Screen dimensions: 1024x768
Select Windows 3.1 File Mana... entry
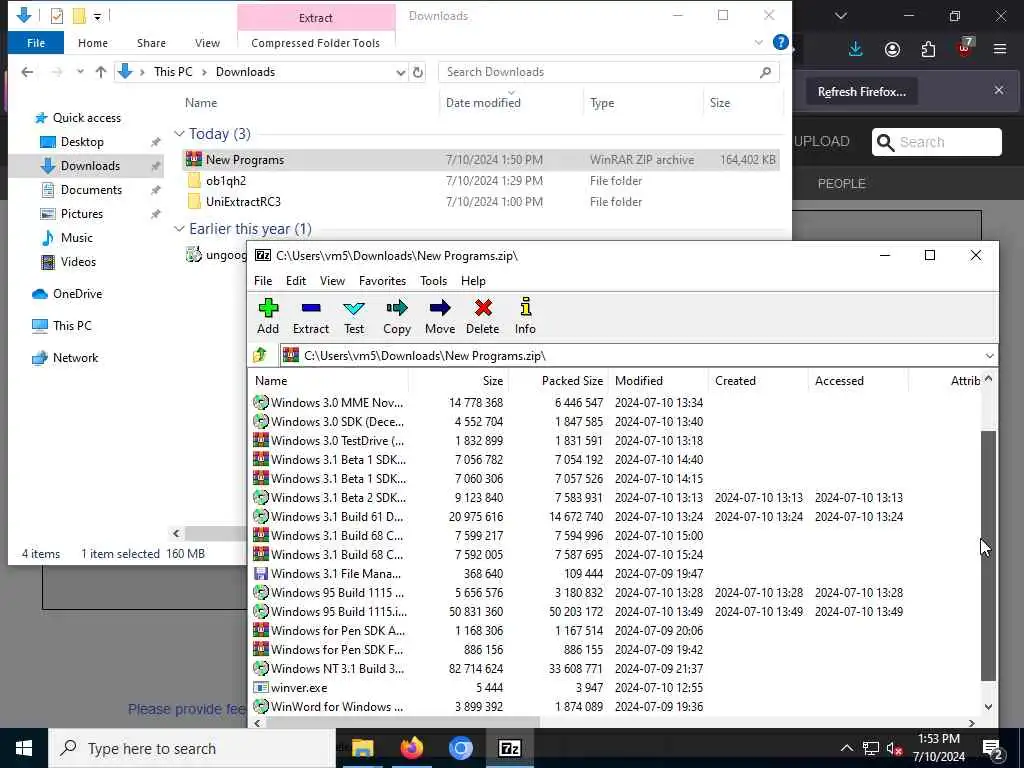pos(336,573)
